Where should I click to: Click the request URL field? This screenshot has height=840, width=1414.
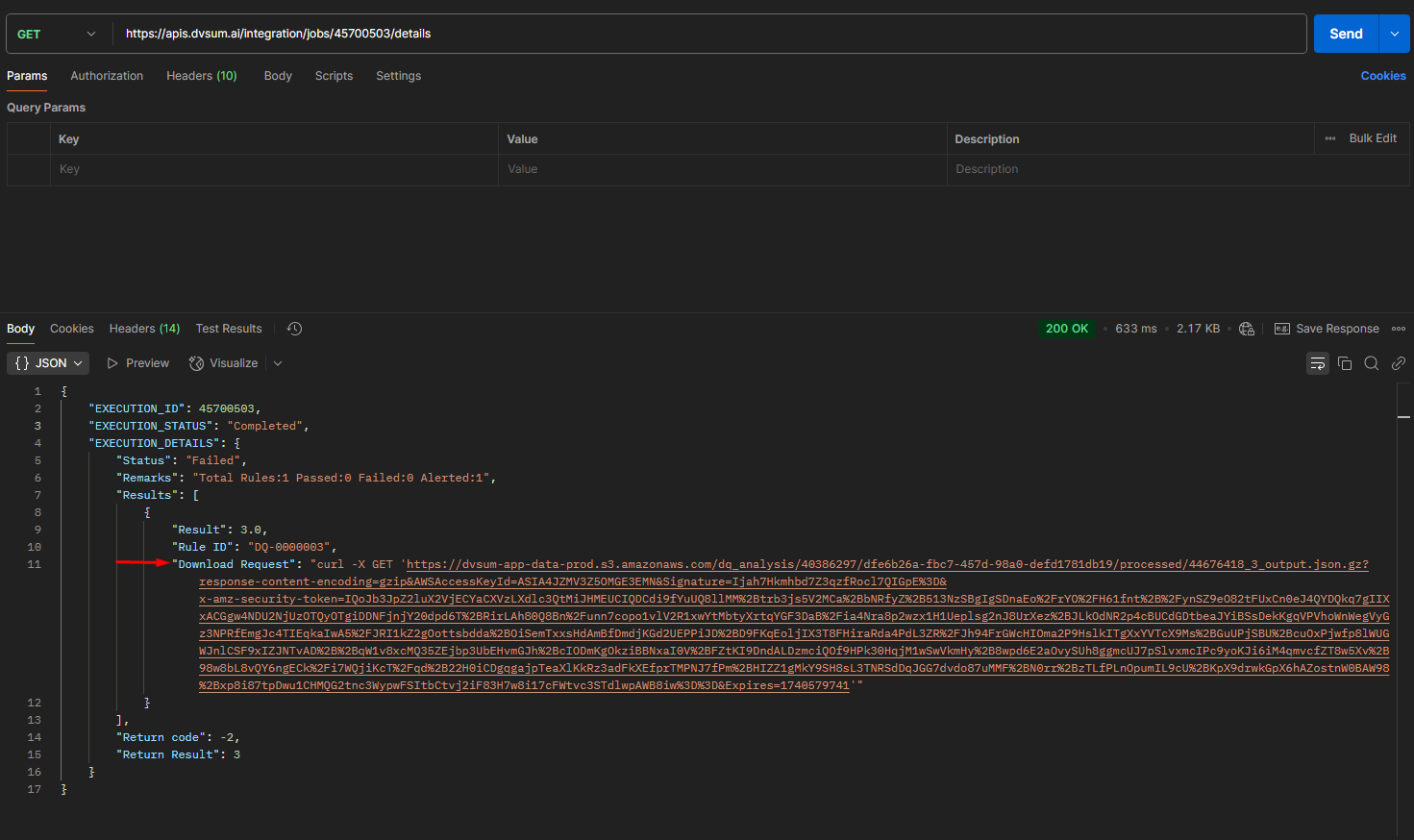(709, 34)
